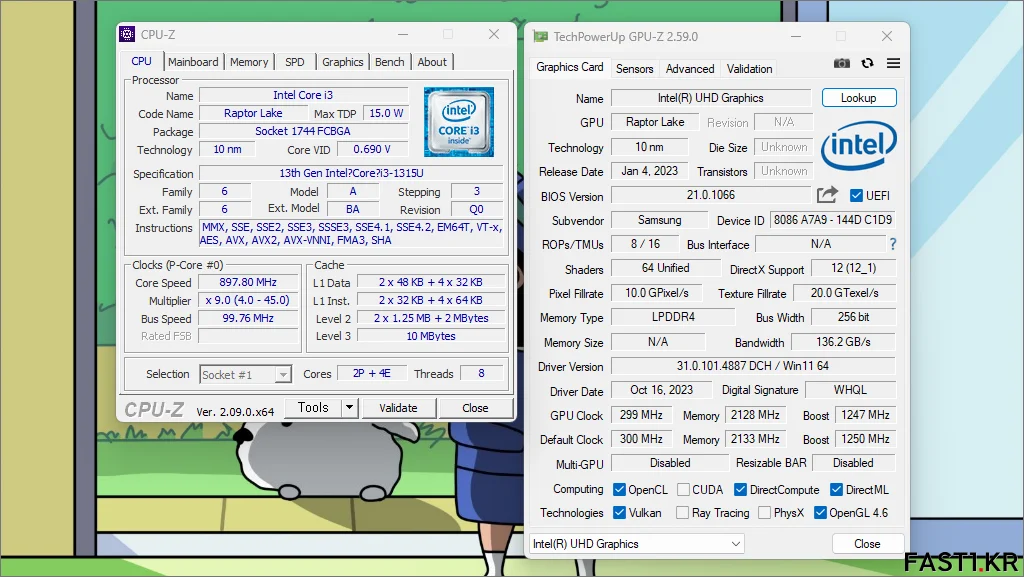Image resolution: width=1024 pixels, height=577 pixels.
Task: Click the Level 3 cache value 10 MBytes
Action: pyautogui.click(x=431, y=336)
